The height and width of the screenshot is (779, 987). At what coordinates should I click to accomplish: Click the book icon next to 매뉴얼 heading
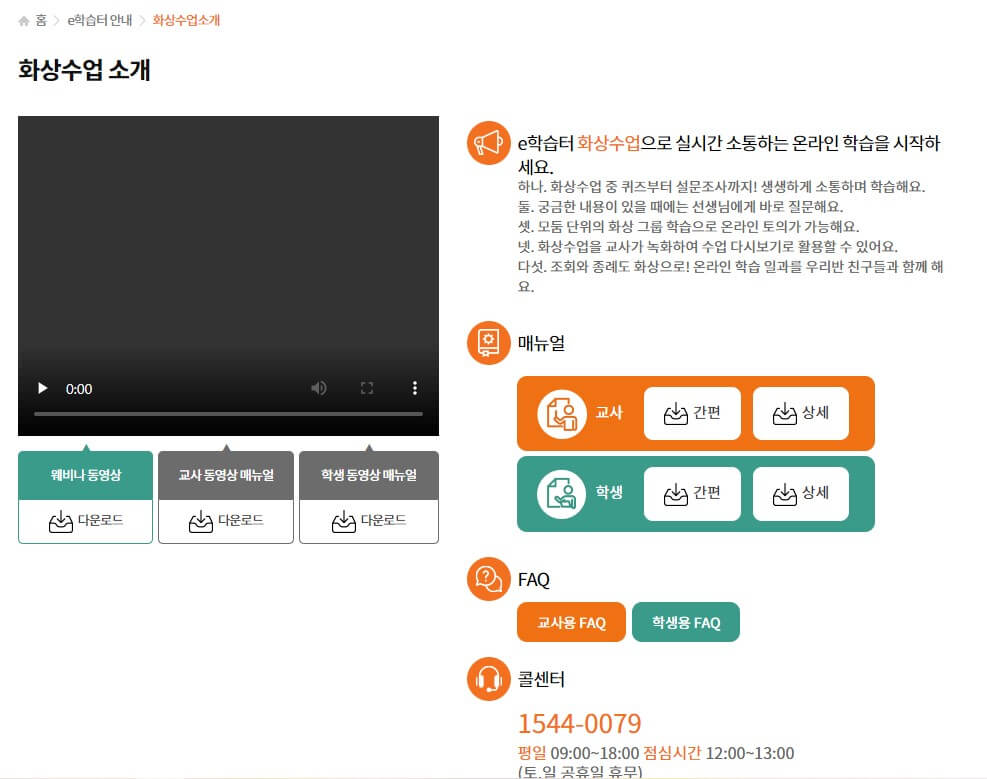tap(488, 341)
